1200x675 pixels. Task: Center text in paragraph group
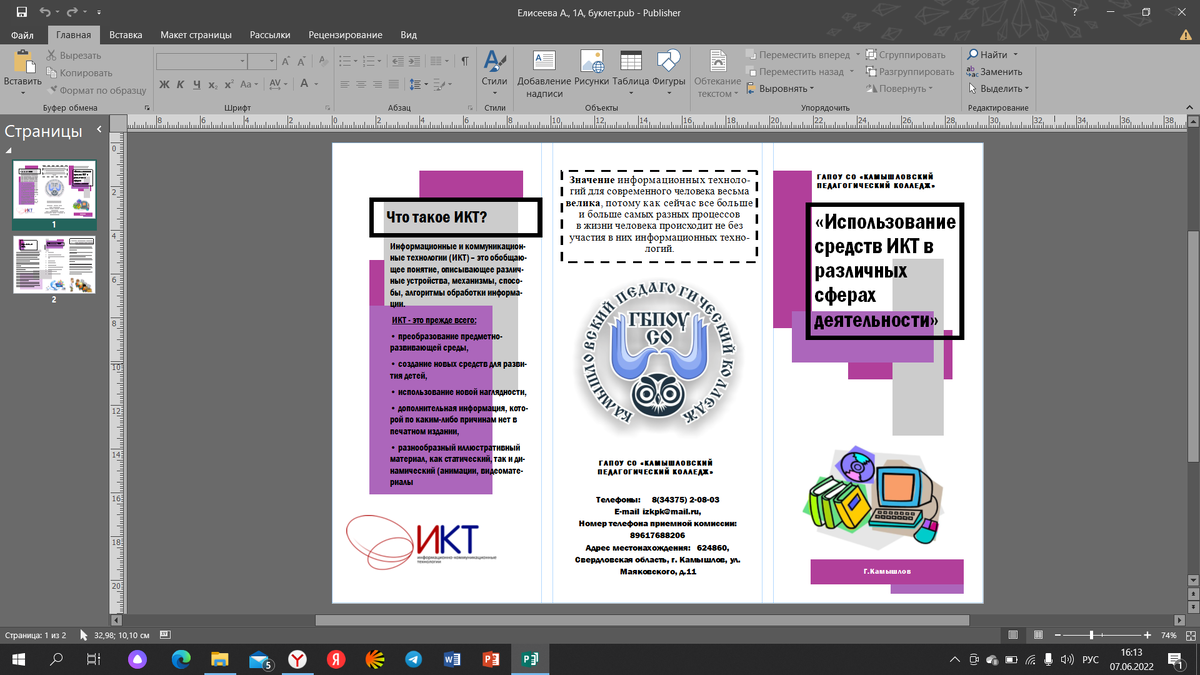coord(363,85)
